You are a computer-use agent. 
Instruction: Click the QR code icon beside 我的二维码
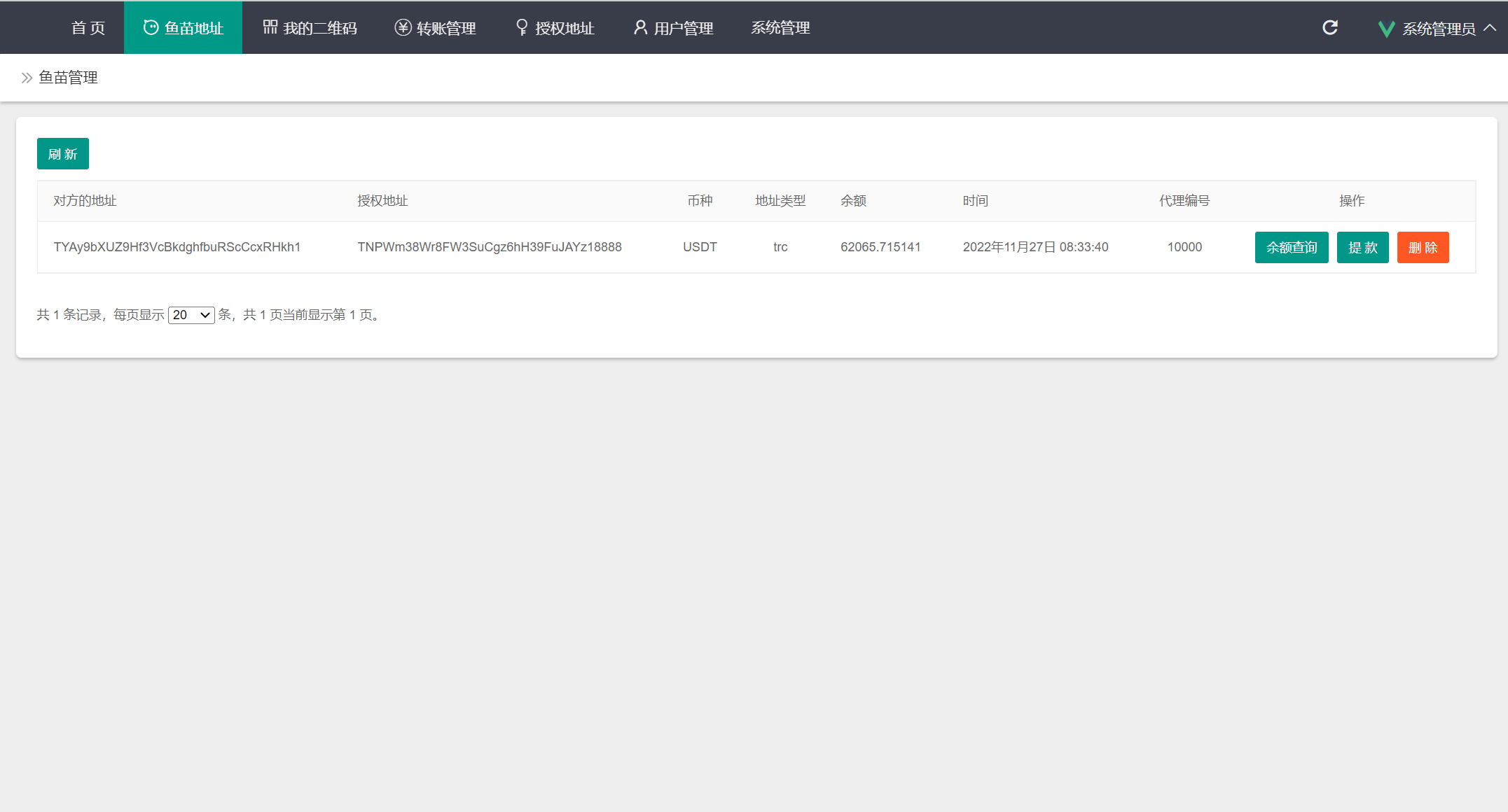tap(270, 27)
